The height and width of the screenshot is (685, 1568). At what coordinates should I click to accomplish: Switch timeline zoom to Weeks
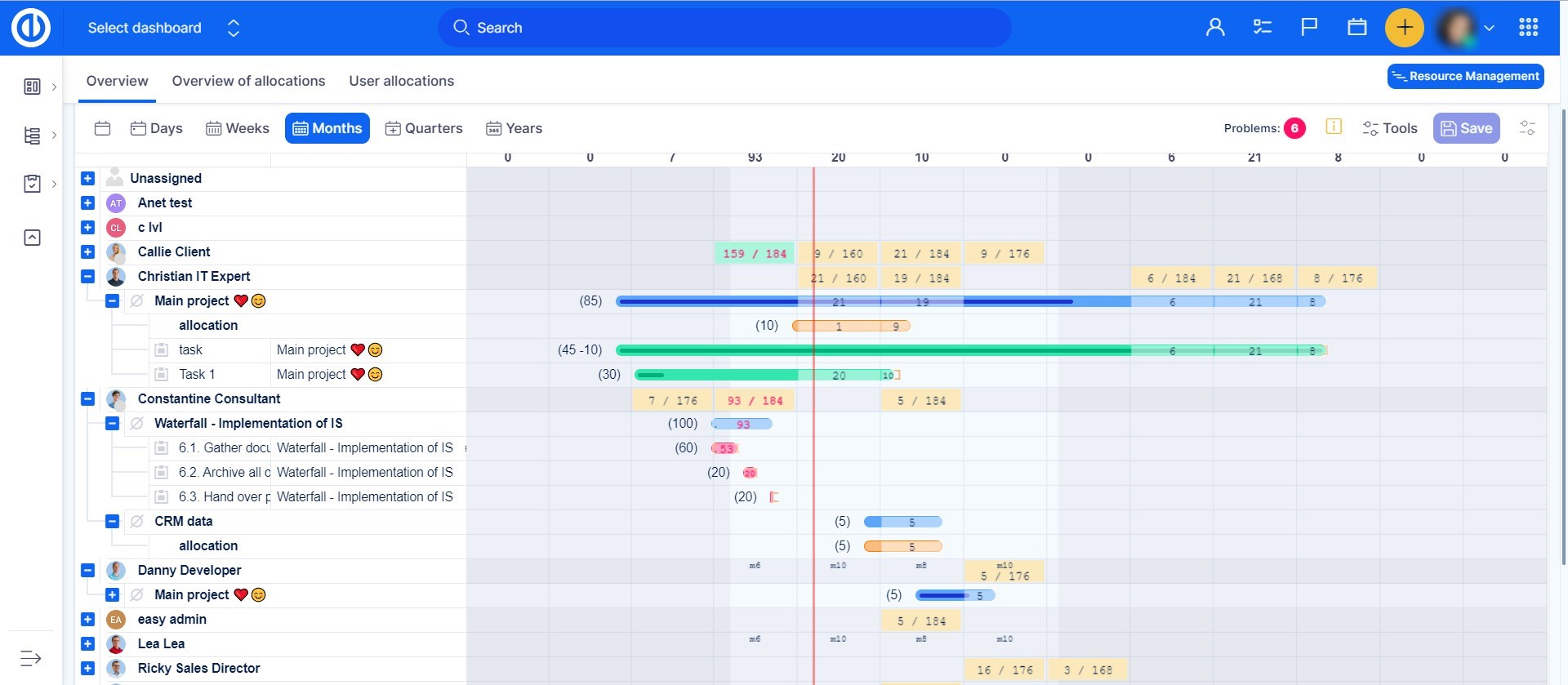coord(238,128)
